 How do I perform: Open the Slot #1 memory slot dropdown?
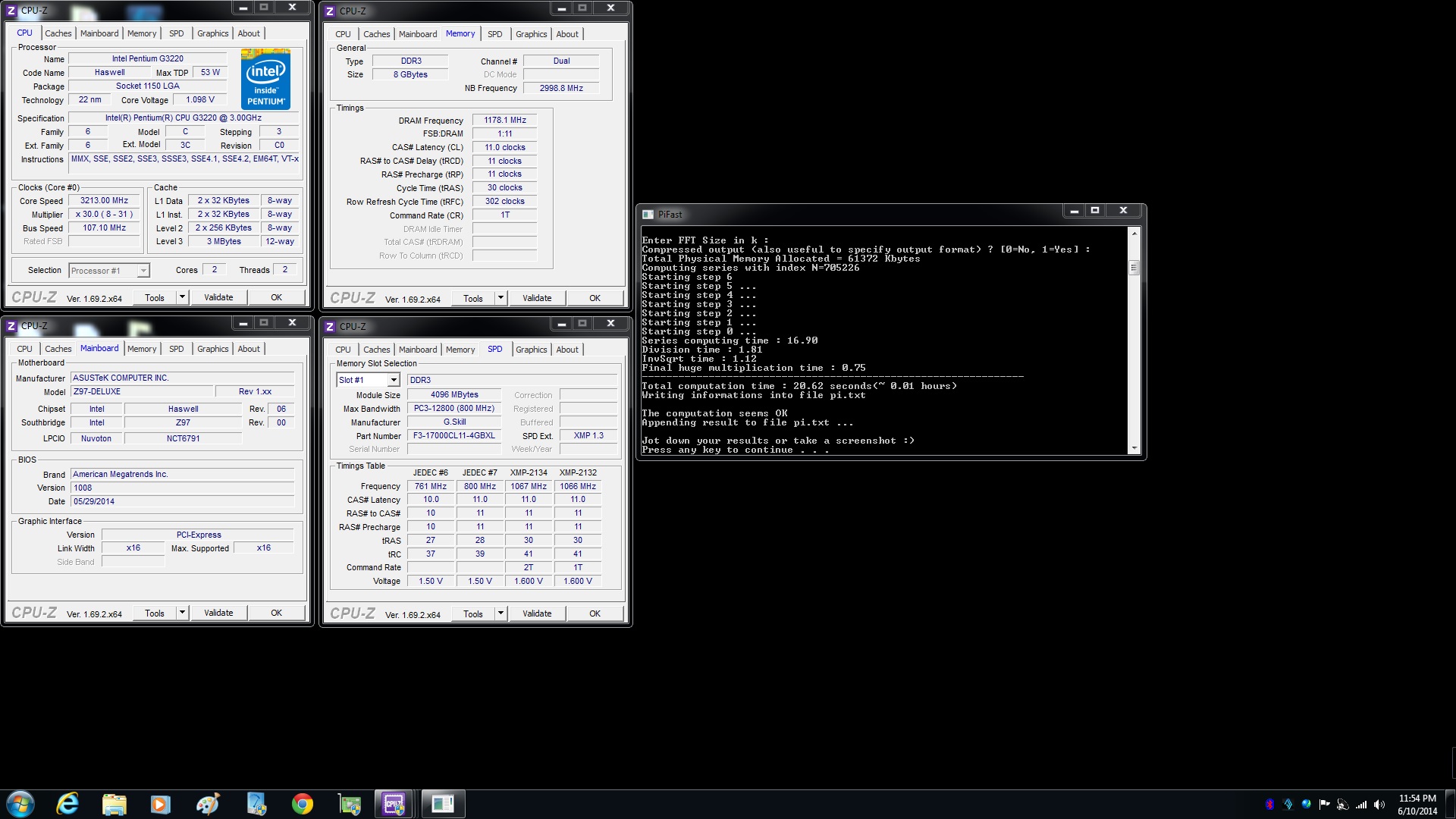click(394, 380)
